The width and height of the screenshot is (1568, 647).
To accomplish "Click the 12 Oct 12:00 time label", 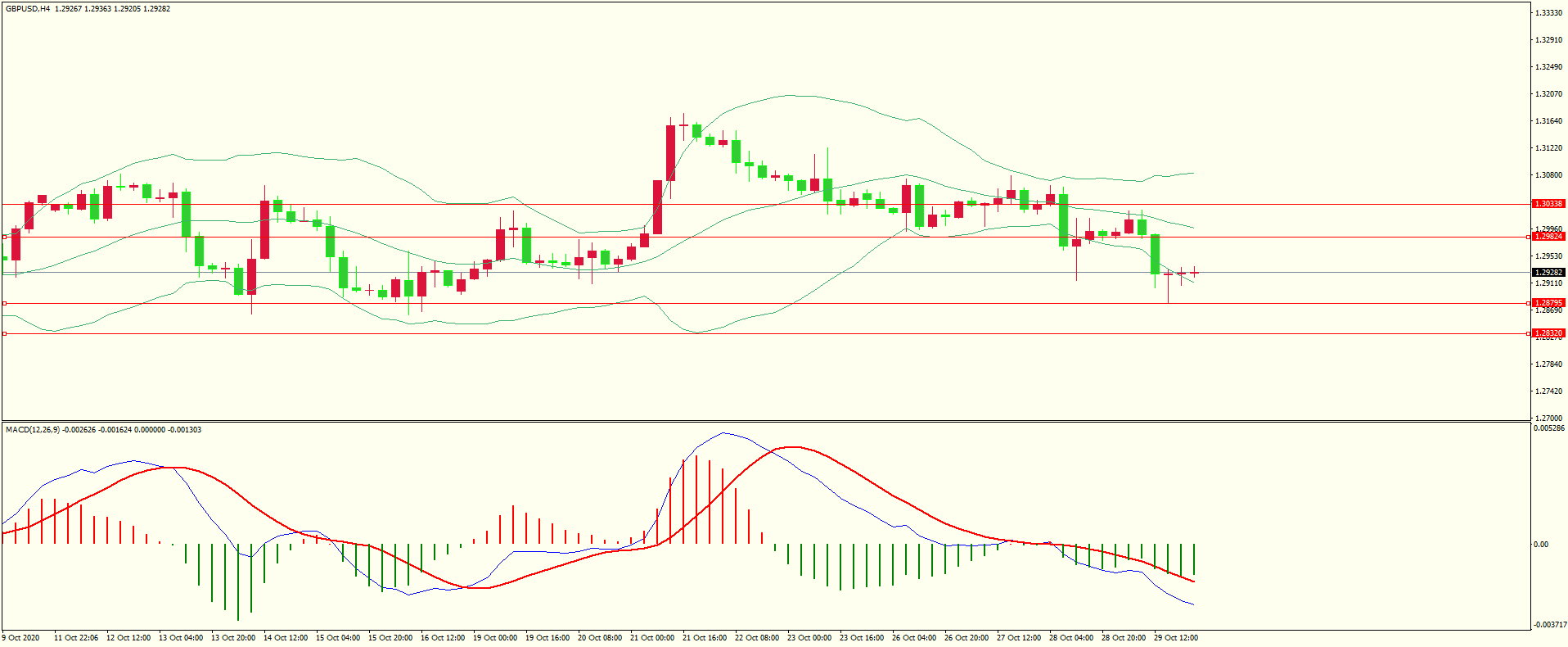I will click(128, 638).
